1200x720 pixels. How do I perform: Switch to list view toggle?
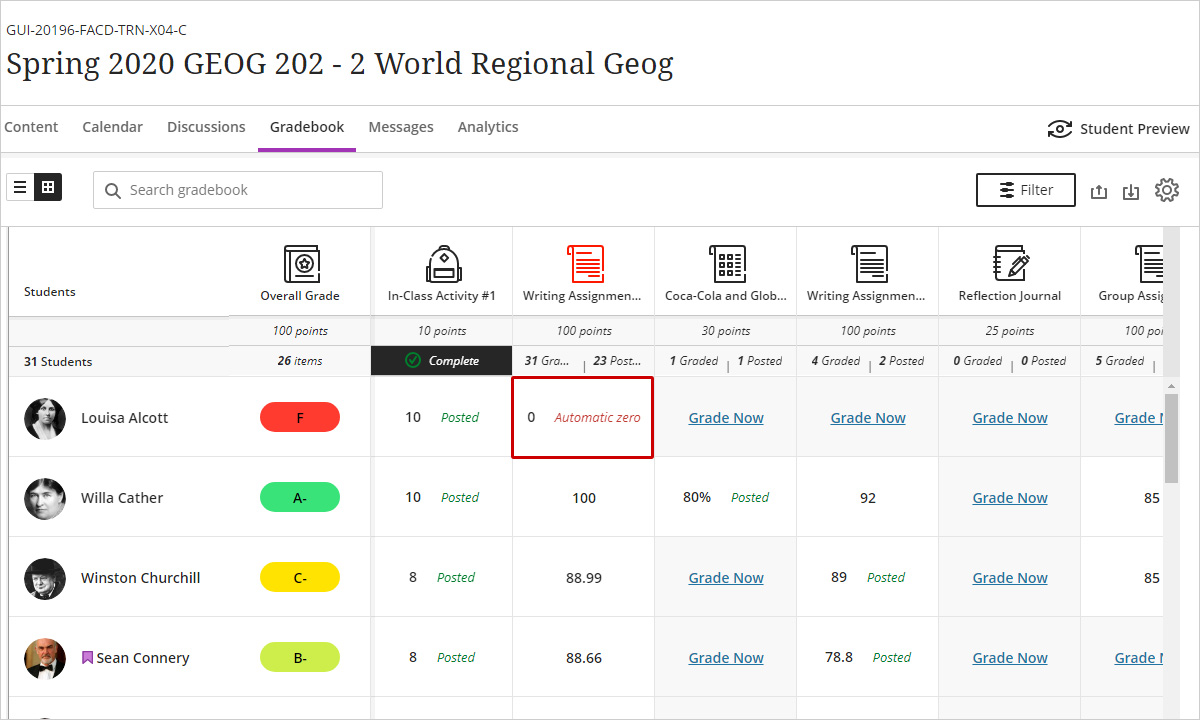(x=20, y=187)
